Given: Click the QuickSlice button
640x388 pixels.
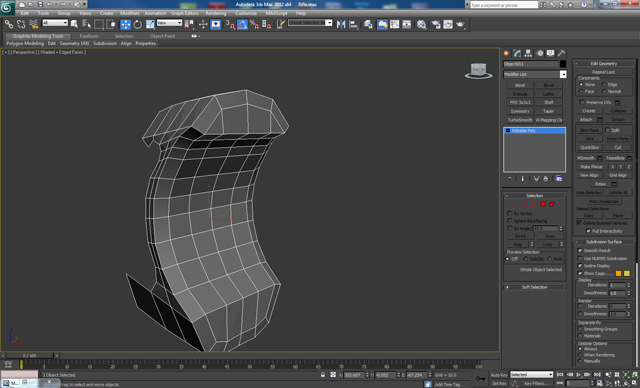Looking at the screenshot, I should click(589, 147).
